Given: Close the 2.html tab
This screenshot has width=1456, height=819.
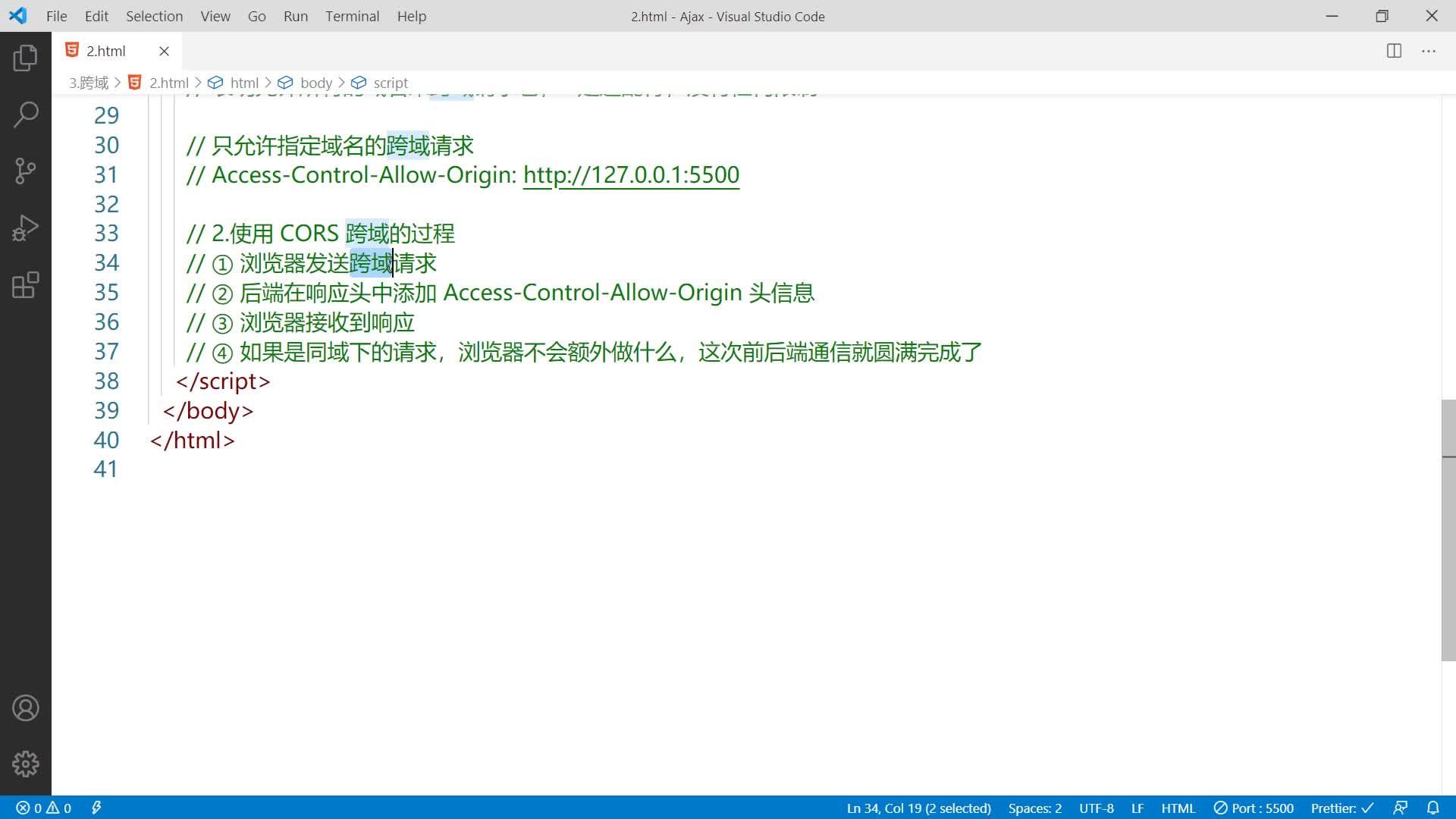Looking at the screenshot, I should click(164, 51).
